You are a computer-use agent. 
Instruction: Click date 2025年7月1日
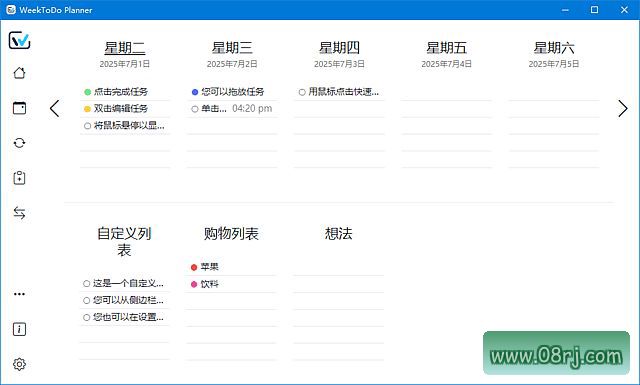coord(125,64)
